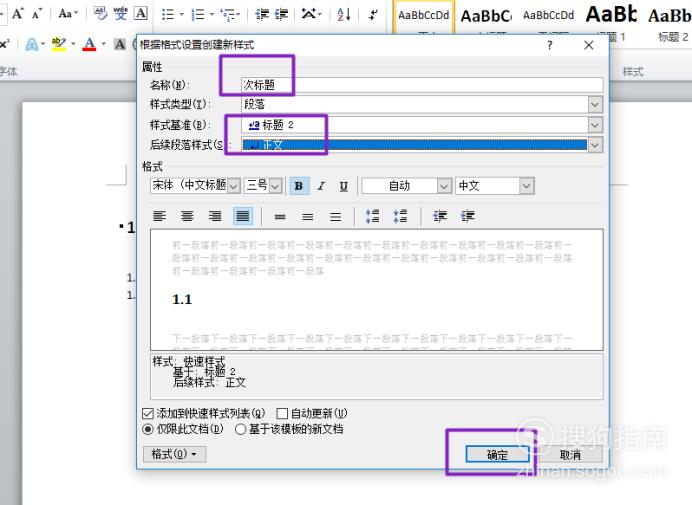The width and height of the screenshot is (692, 505).
Task: Toggle Italic in the style dialog
Action: click(321, 186)
